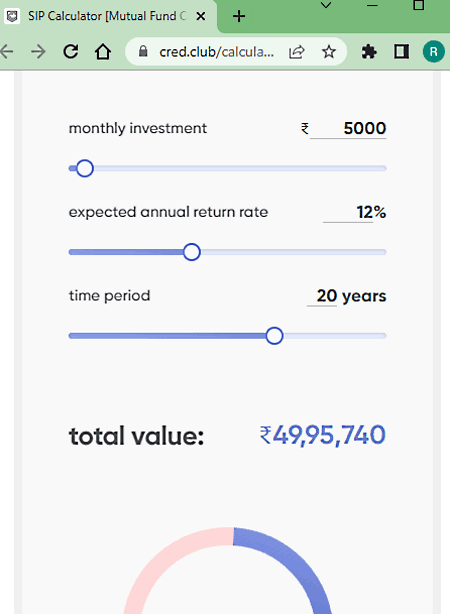Click the forward navigation arrow
This screenshot has height=614, width=450.
click(38, 51)
